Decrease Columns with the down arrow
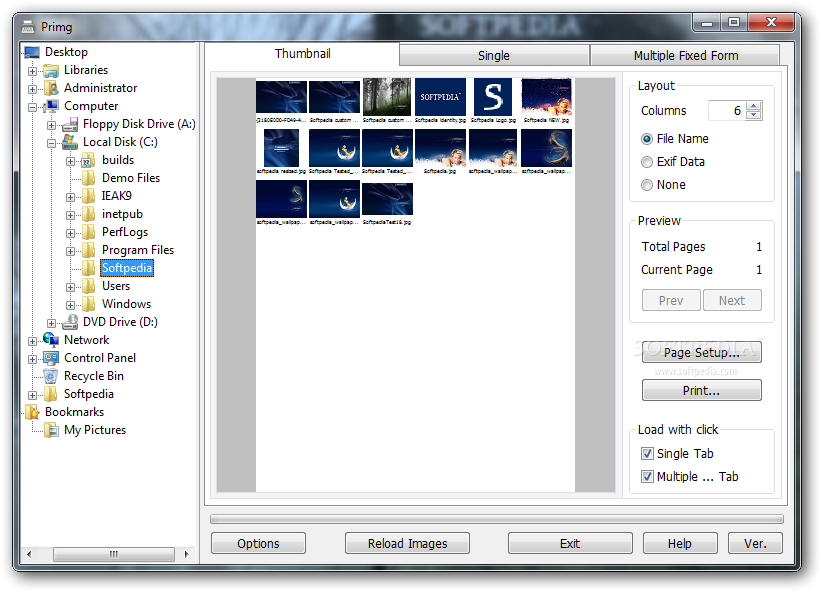This screenshot has height=592, width=822. (753, 115)
